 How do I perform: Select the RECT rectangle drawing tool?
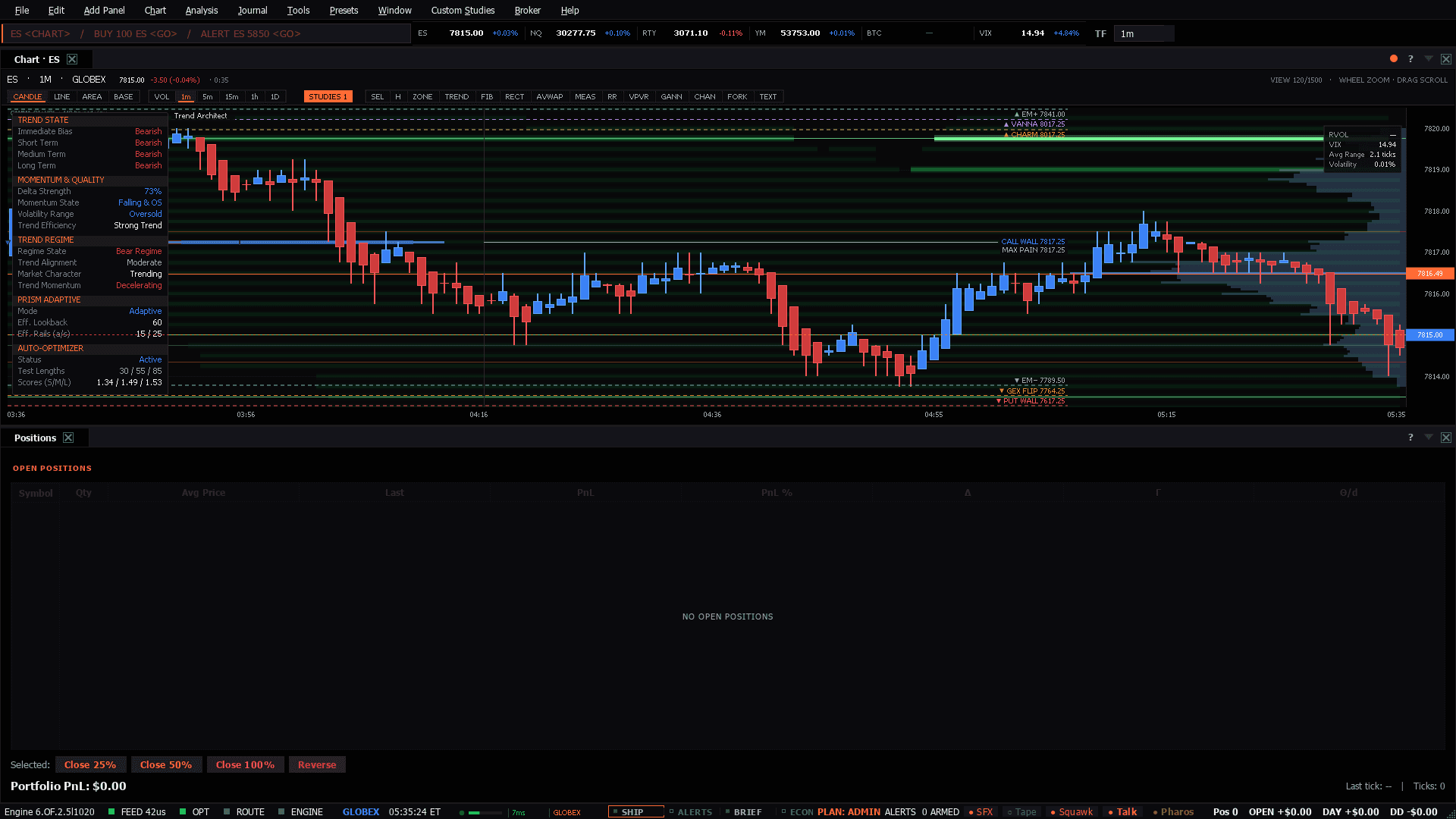pyautogui.click(x=514, y=96)
